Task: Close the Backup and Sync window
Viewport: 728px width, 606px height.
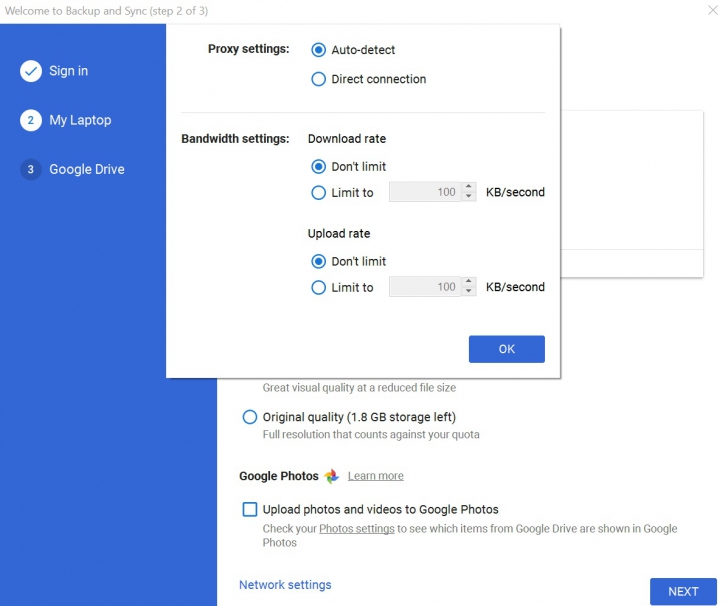Action: (713, 10)
